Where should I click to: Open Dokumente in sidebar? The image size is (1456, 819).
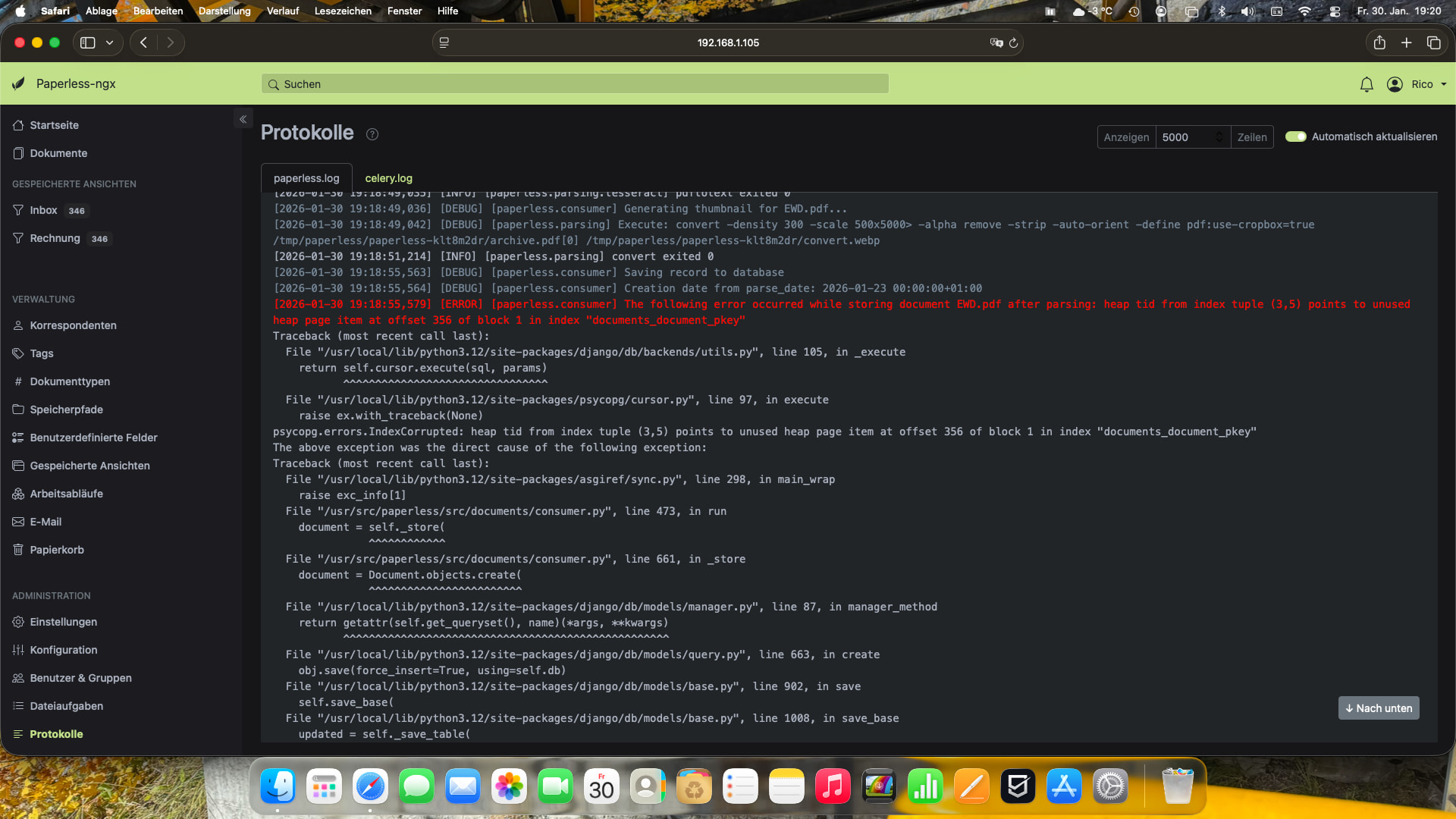58,153
